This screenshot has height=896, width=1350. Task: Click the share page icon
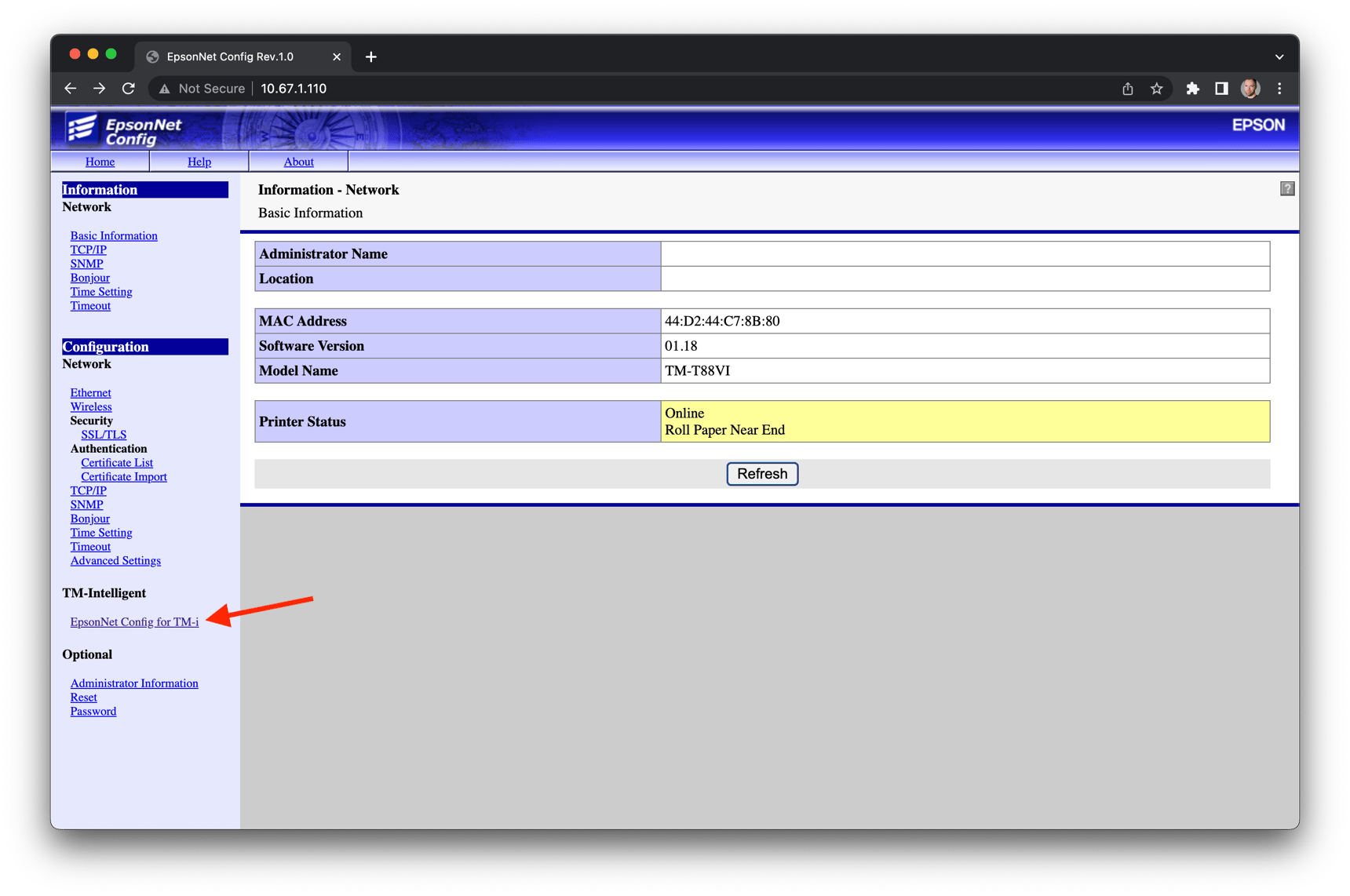click(1127, 89)
